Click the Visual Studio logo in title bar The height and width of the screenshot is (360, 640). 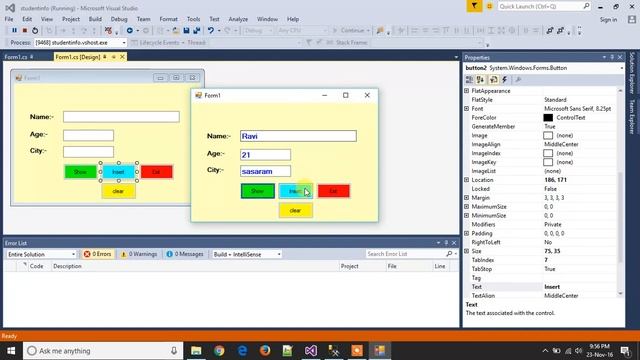point(10,8)
